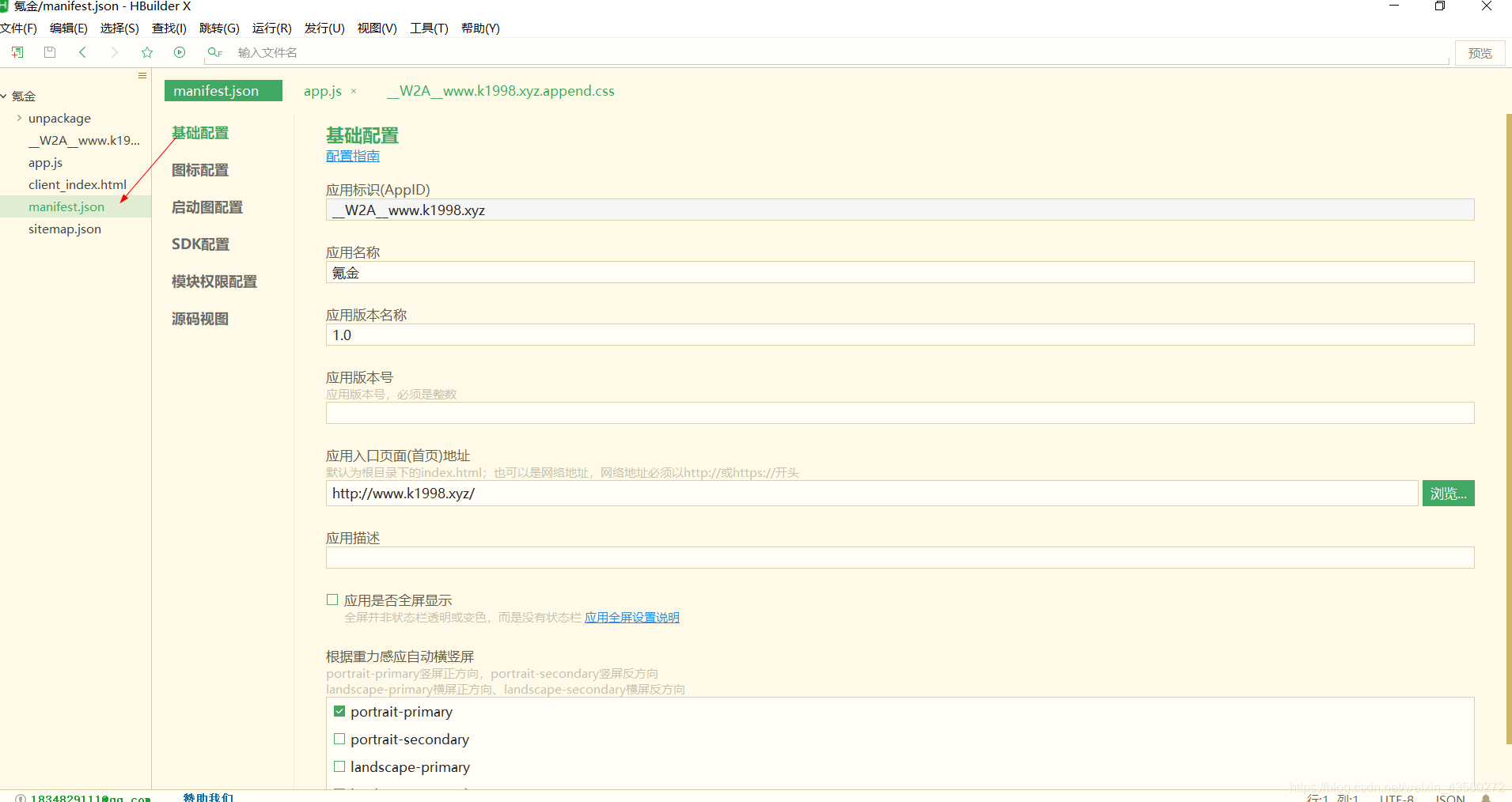Open the 查找(I) menu
Screen dimensions: 1512x802
169,28
